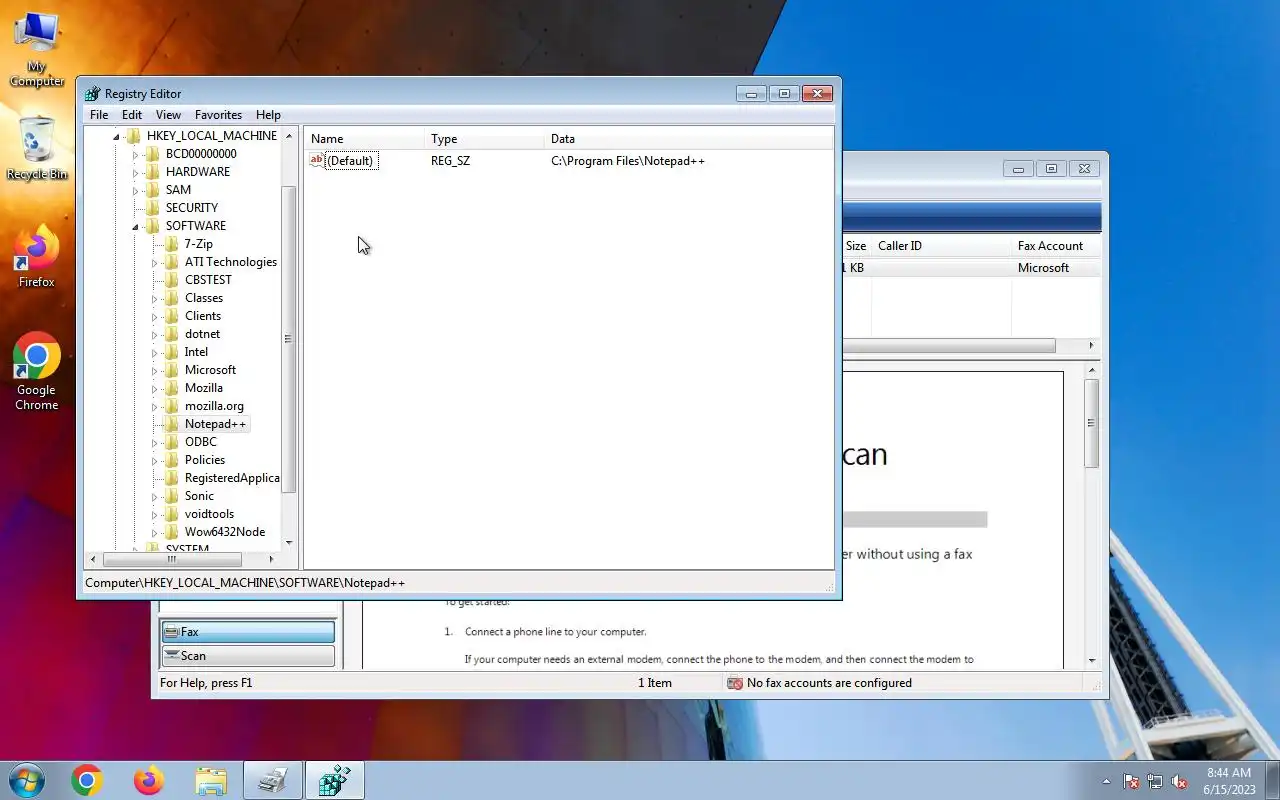1280x800 pixels.
Task: Open My Computer desktop icon
Action: pyautogui.click(x=37, y=48)
